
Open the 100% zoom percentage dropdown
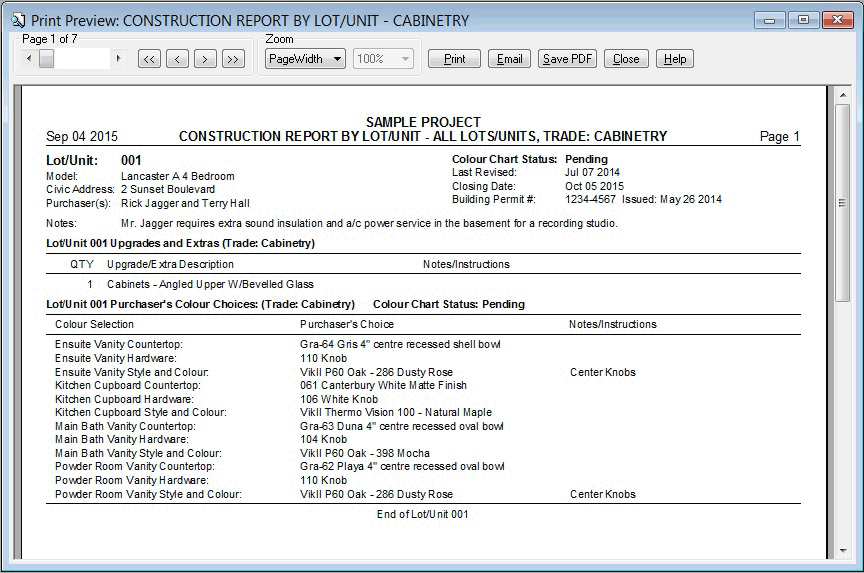point(383,59)
